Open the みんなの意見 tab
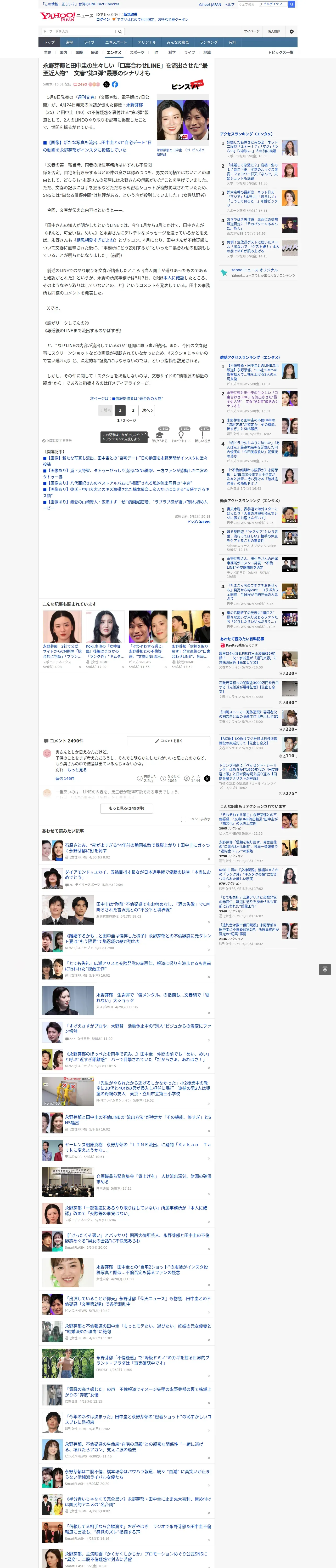Image resolution: width=336 pixels, height=1568 pixels. [x=177, y=43]
